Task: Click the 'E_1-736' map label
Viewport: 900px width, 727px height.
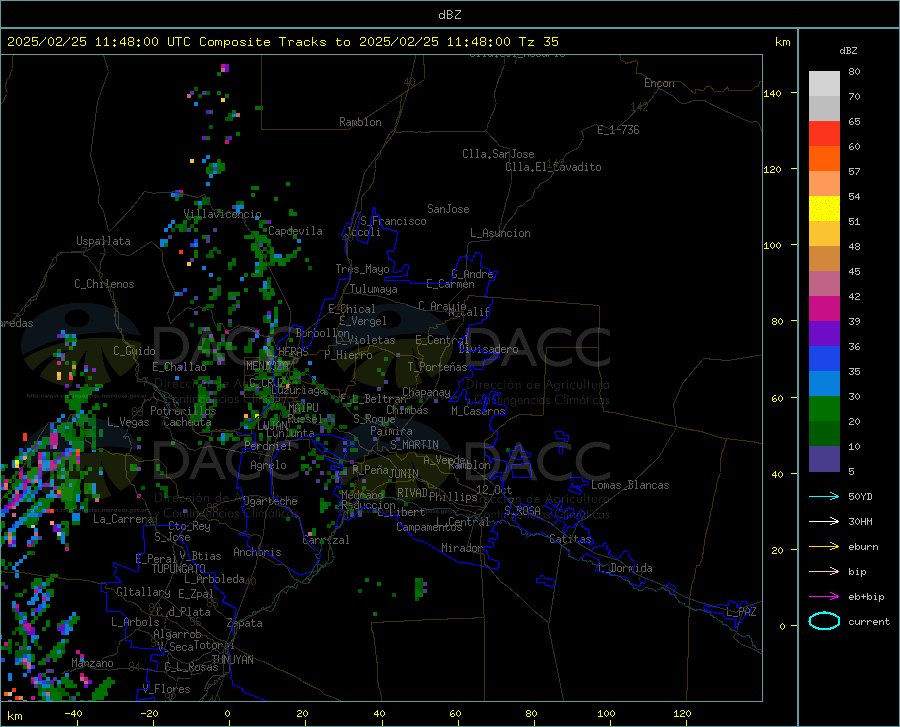Action: 618,130
